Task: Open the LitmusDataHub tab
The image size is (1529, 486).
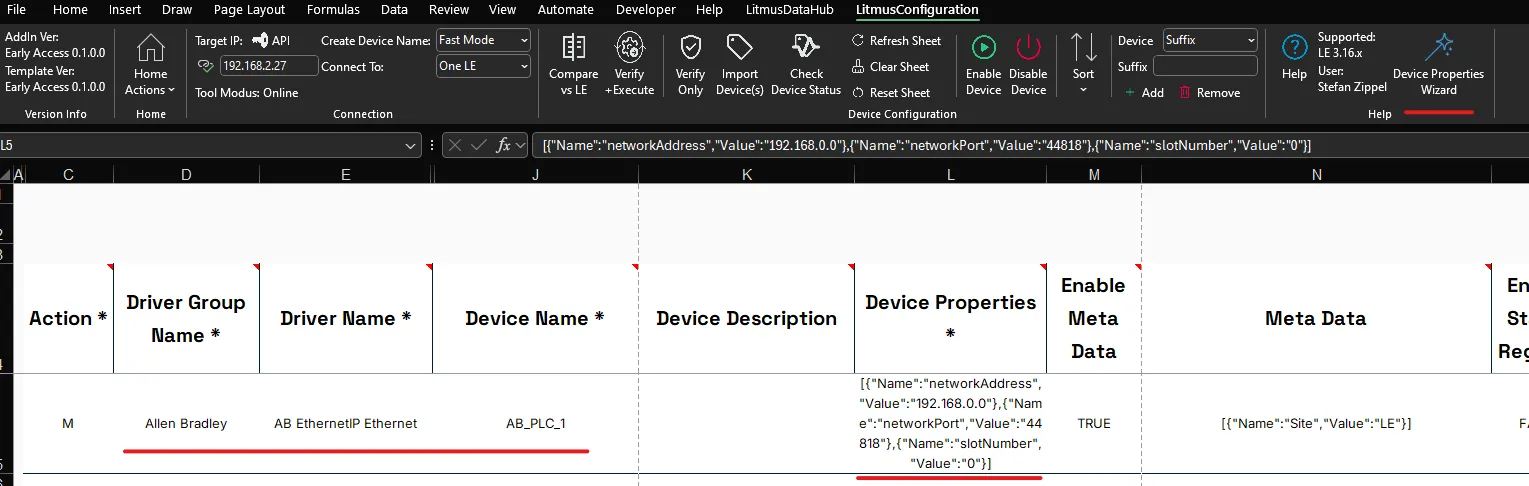Action: click(790, 10)
